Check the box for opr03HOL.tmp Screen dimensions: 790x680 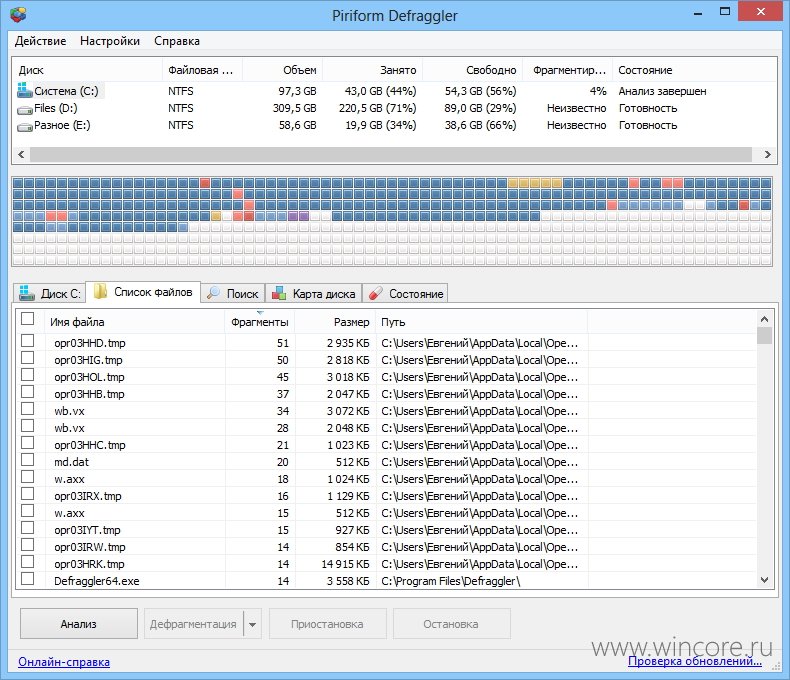(27, 375)
